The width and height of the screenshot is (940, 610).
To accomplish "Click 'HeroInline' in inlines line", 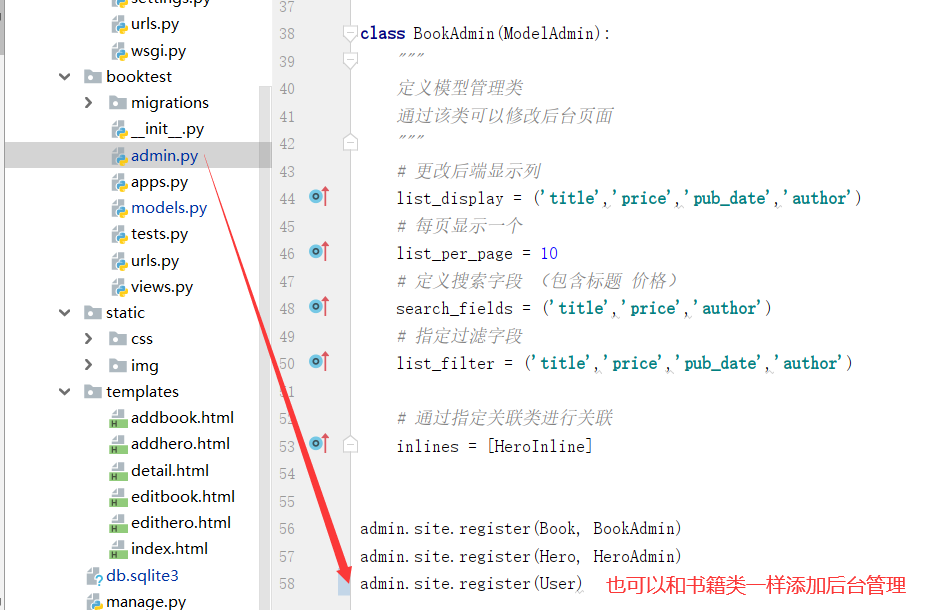I will pos(540,446).
